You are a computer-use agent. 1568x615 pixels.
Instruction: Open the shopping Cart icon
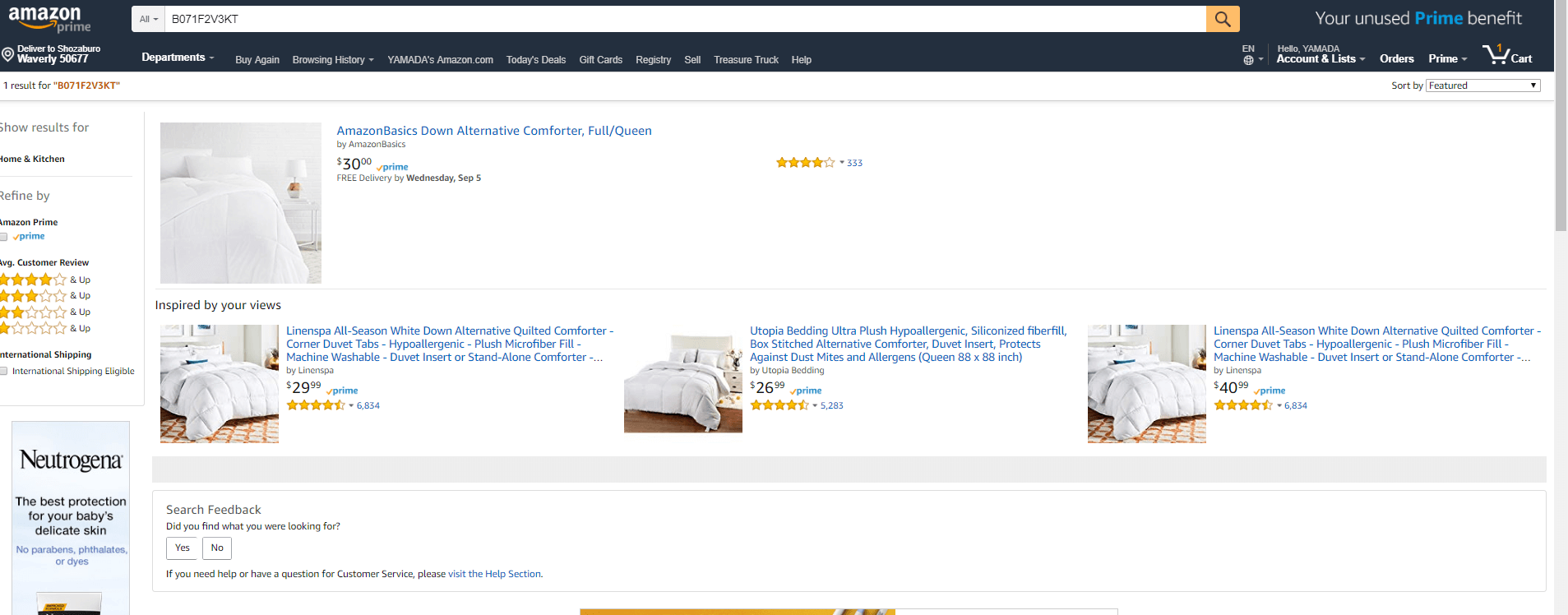(x=1506, y=55)
